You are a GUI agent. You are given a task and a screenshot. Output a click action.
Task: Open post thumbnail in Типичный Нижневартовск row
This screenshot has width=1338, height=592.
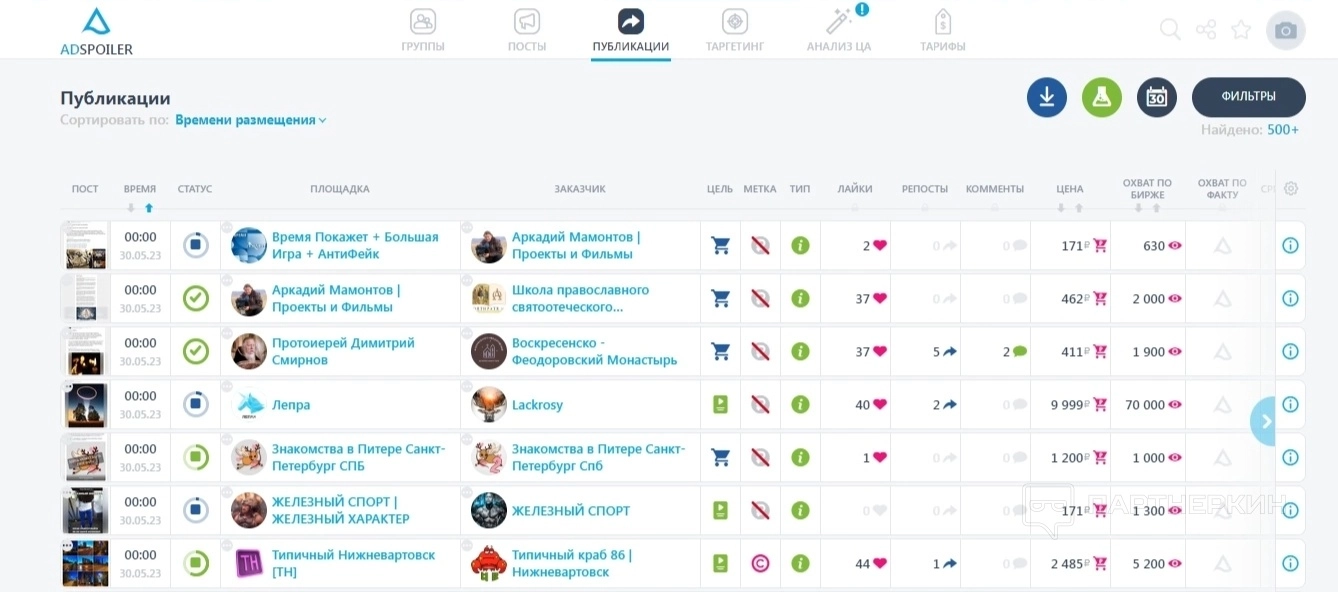(x=85, y=563)
